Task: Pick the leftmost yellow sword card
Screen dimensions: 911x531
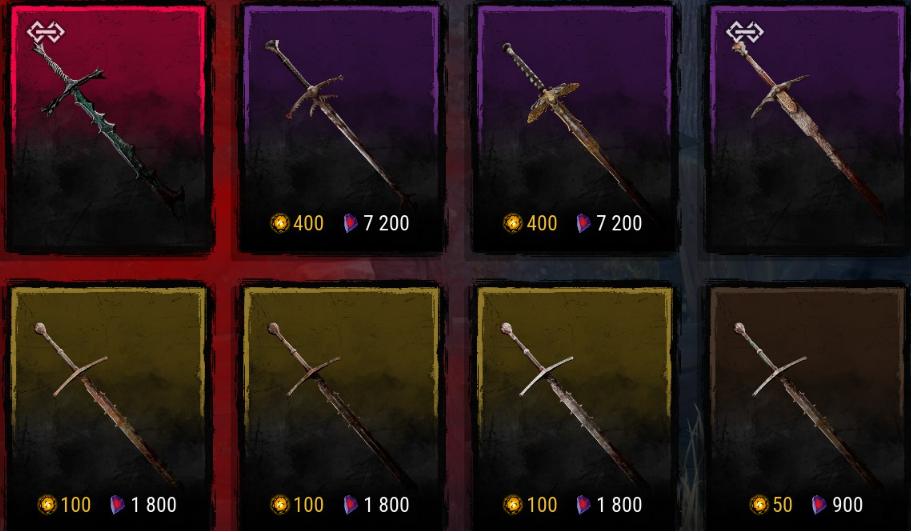Action: click(108, 407)
